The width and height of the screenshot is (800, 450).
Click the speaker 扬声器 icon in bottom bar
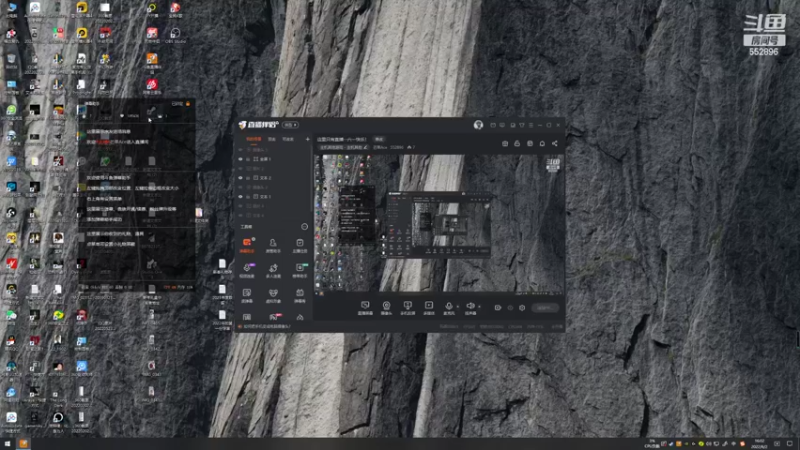click(x=470, y=308)
